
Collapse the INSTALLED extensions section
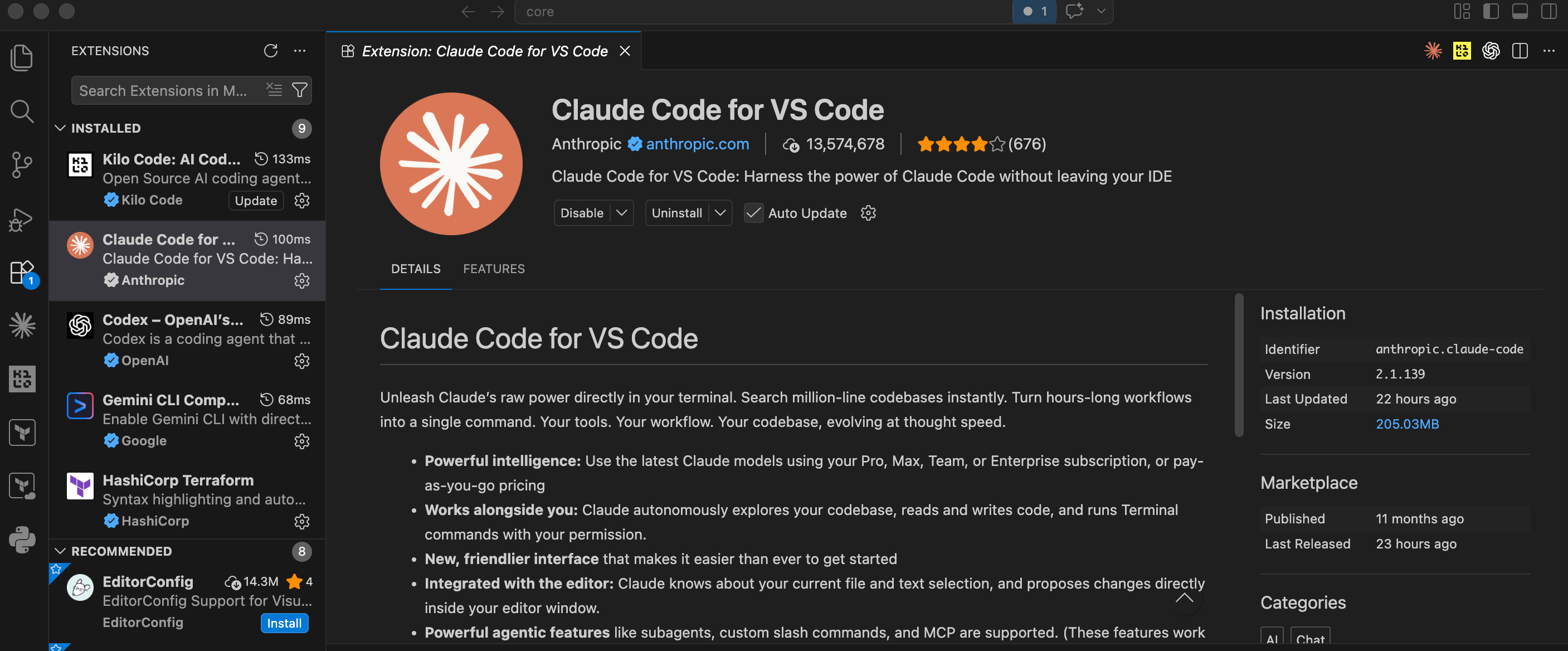(x=60, y=128)
